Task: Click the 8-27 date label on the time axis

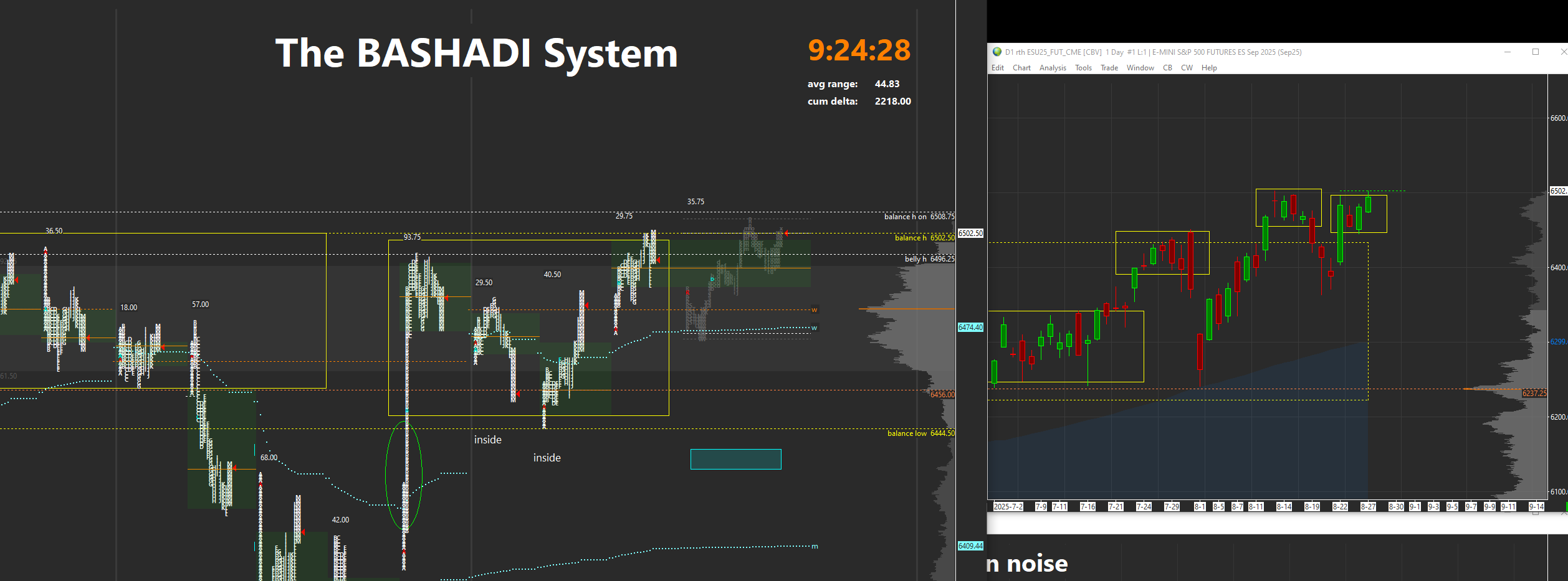Action: [x=1368, y=507]
